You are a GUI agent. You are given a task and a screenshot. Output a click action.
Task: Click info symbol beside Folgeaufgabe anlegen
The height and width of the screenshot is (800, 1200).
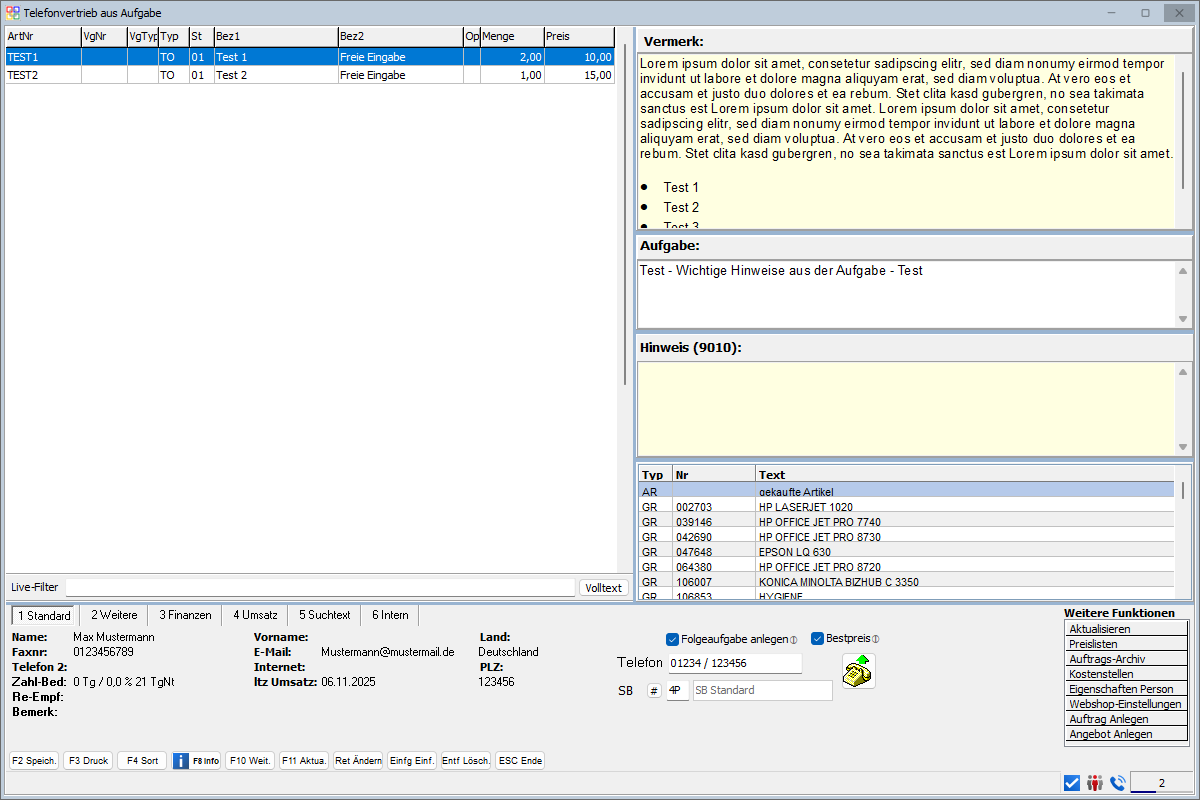pos(793,640)
